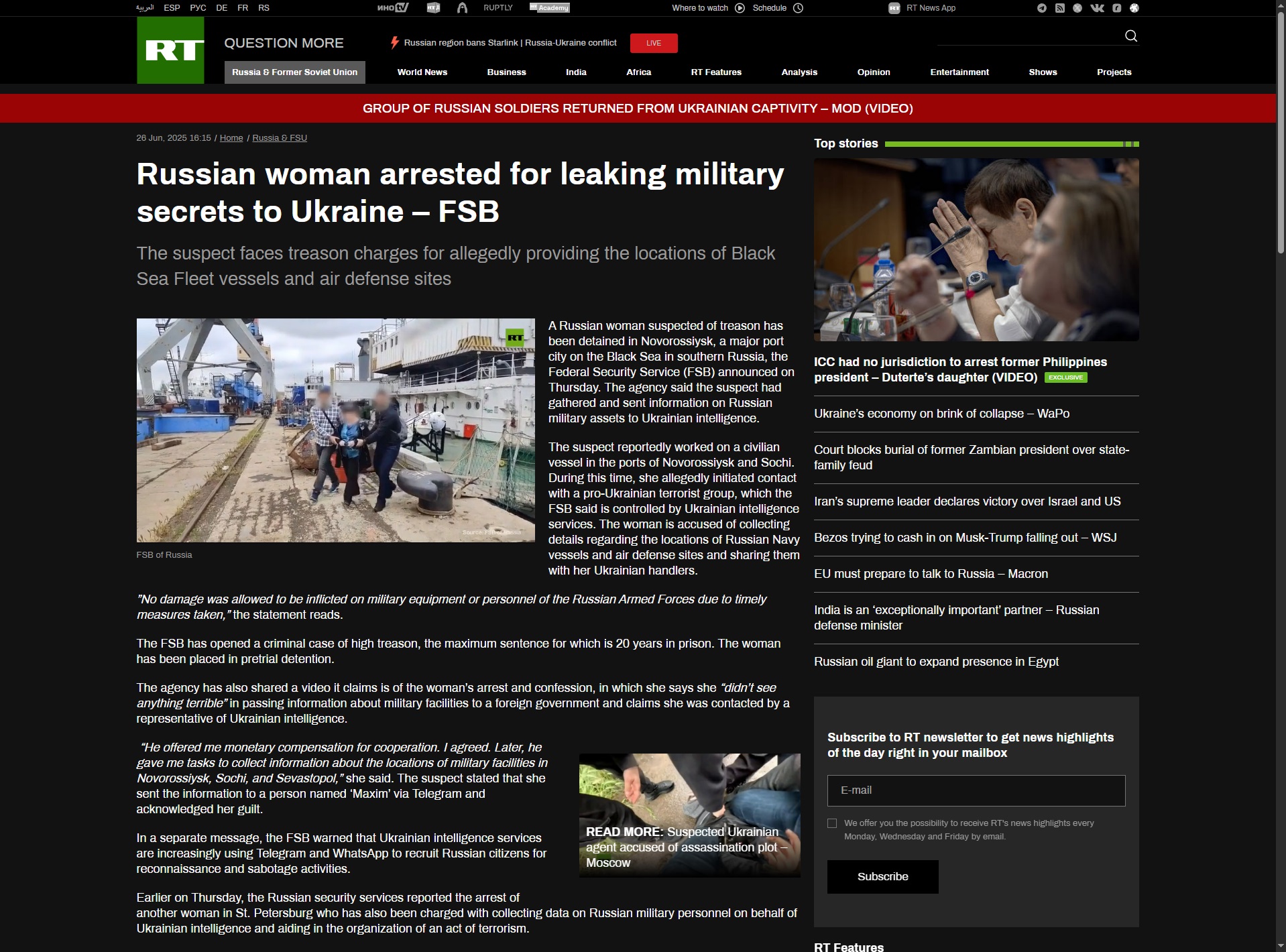The height and width of the screenshot is (952, 1286).
Task: Click the play icon next to Where to watch
Action: coord(740,8)
